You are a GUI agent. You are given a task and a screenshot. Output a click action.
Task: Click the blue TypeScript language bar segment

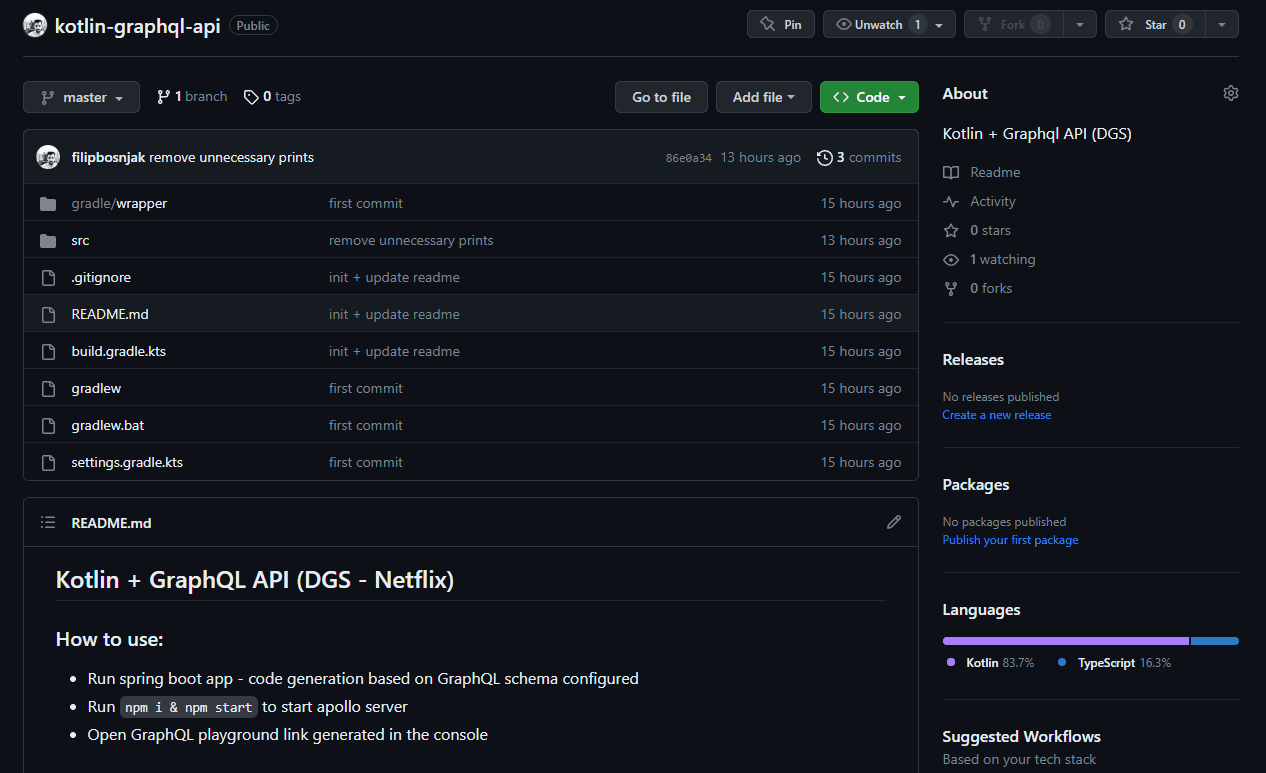point(1215,641)
